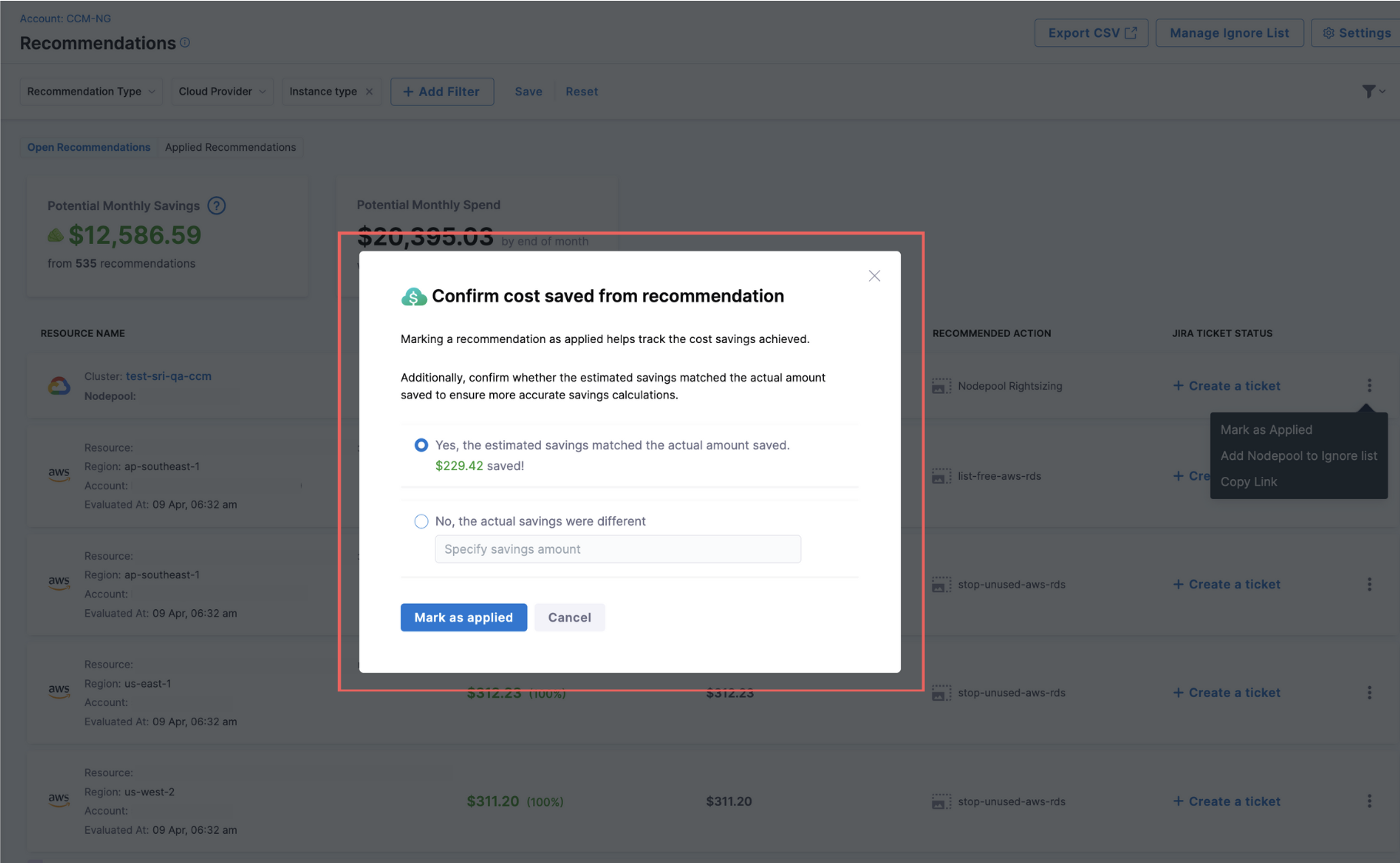Expand the Cloud Provider filter dropdown
Screen dimensions: 1400x863
(222, 92)
